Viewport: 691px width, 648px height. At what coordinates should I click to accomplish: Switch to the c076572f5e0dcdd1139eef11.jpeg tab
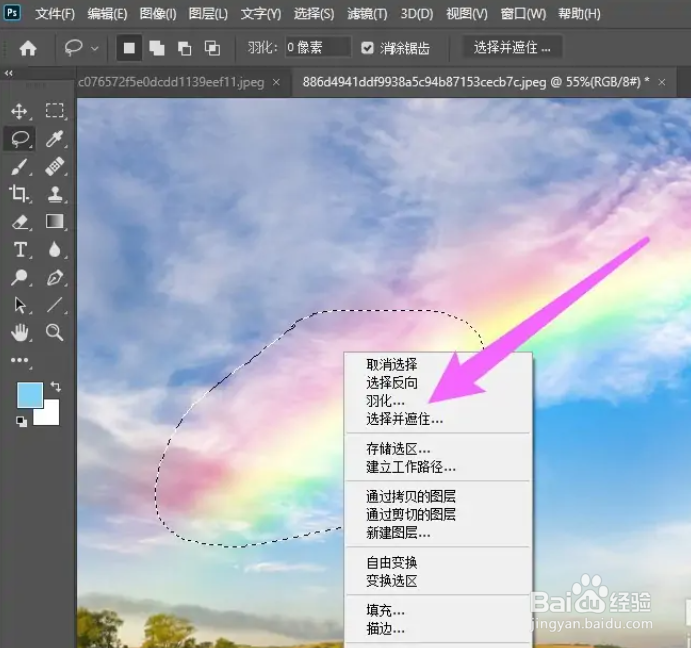click(x=171, y=82)
